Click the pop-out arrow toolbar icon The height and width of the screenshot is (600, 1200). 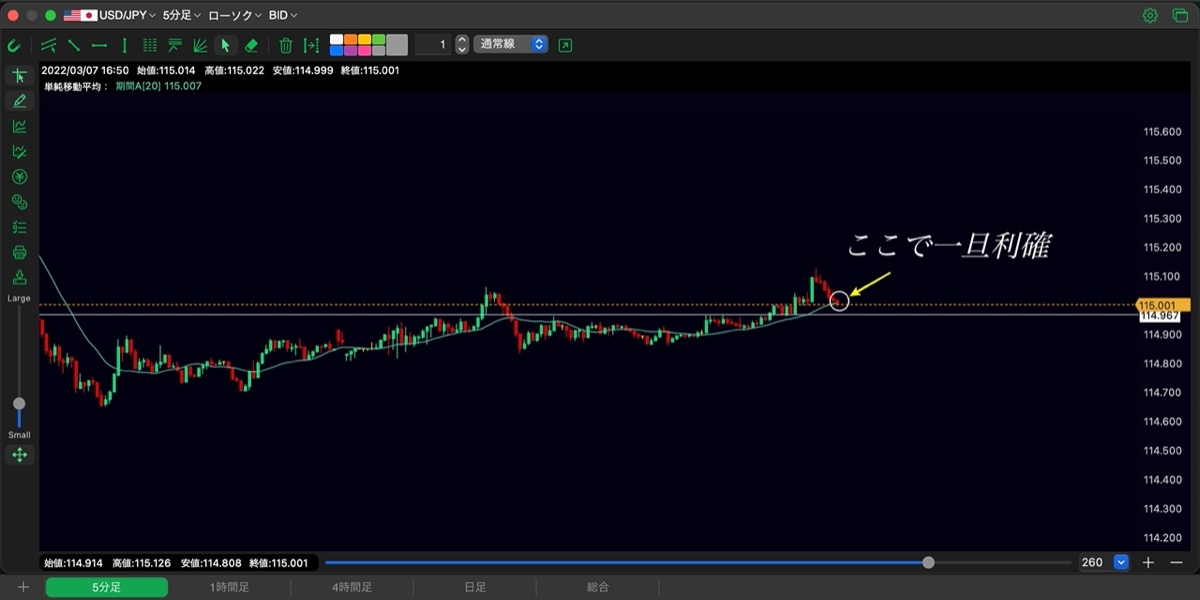[x=566, y=45]
